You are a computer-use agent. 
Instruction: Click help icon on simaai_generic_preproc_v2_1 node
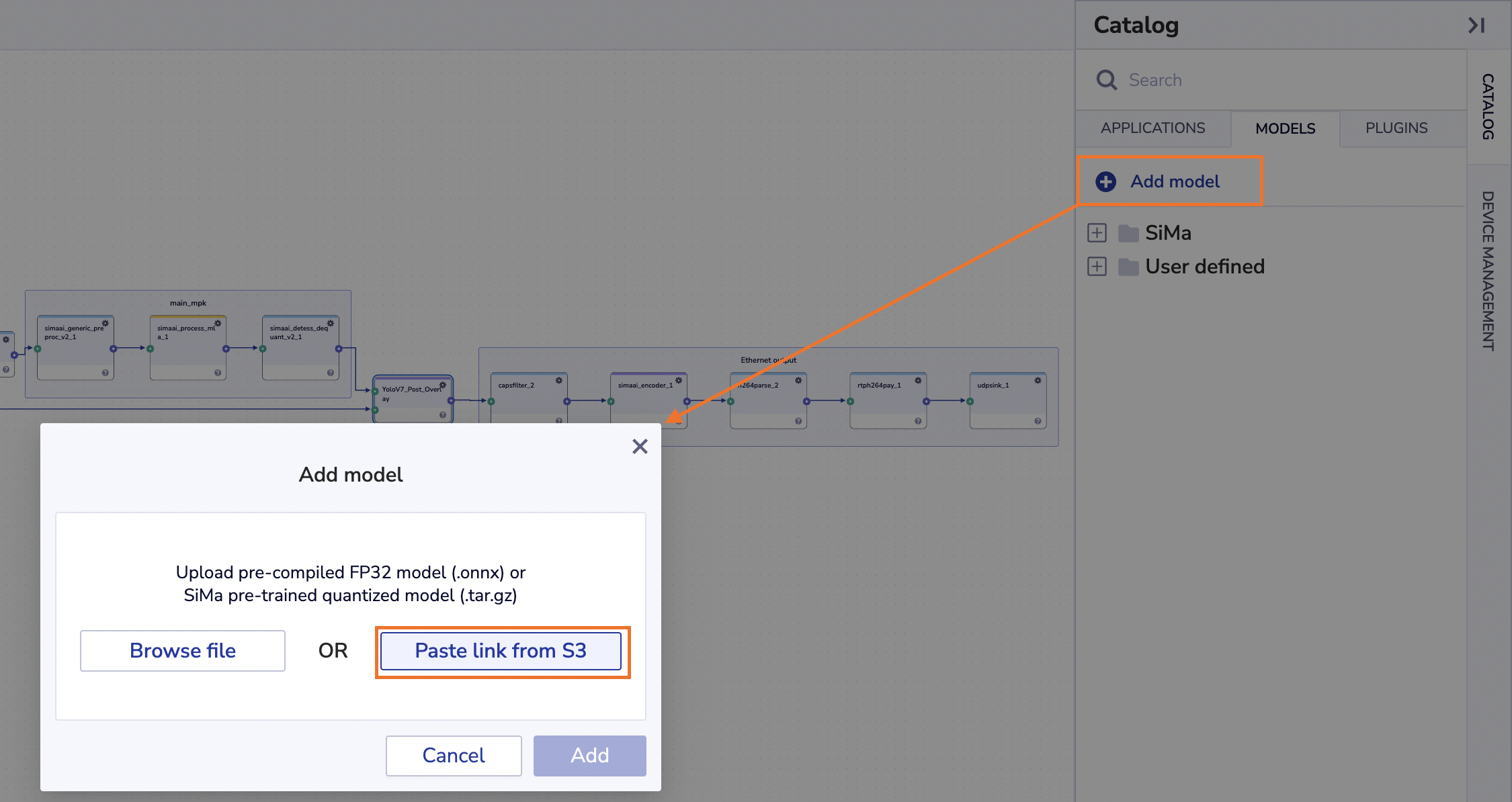pyautogui.click(x=105, y=372)
